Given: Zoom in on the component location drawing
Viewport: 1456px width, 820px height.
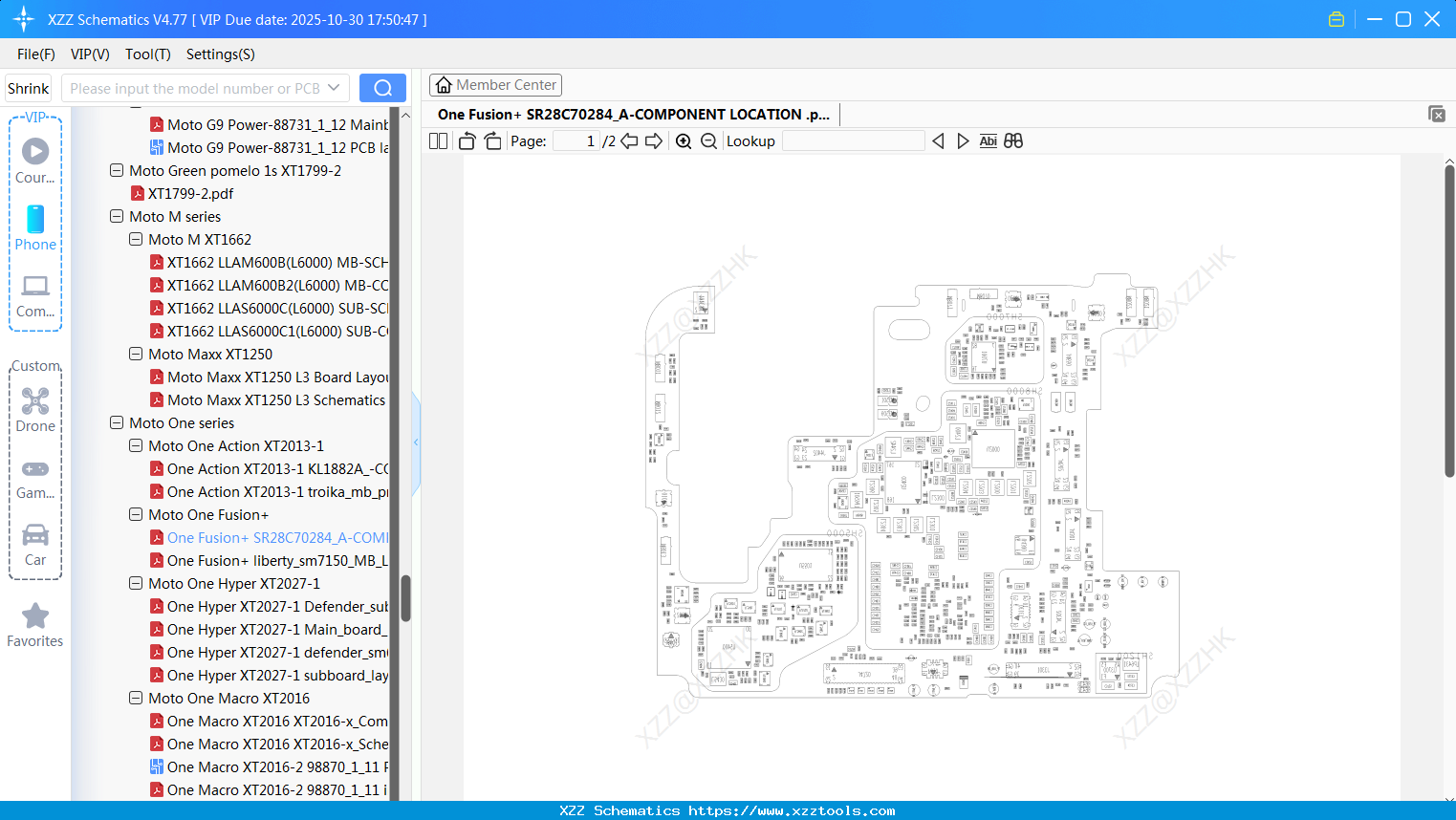Looking at the screenshot, I should coord(684,140).
